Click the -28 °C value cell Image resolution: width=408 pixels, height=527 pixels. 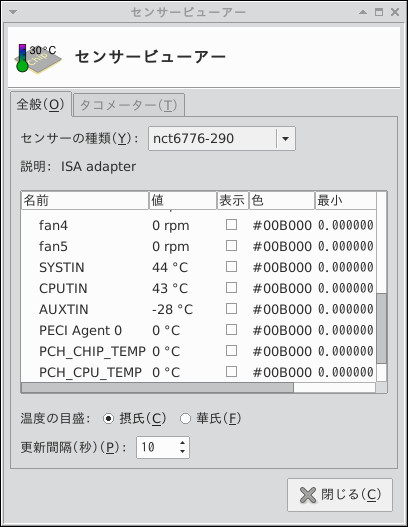172,310
